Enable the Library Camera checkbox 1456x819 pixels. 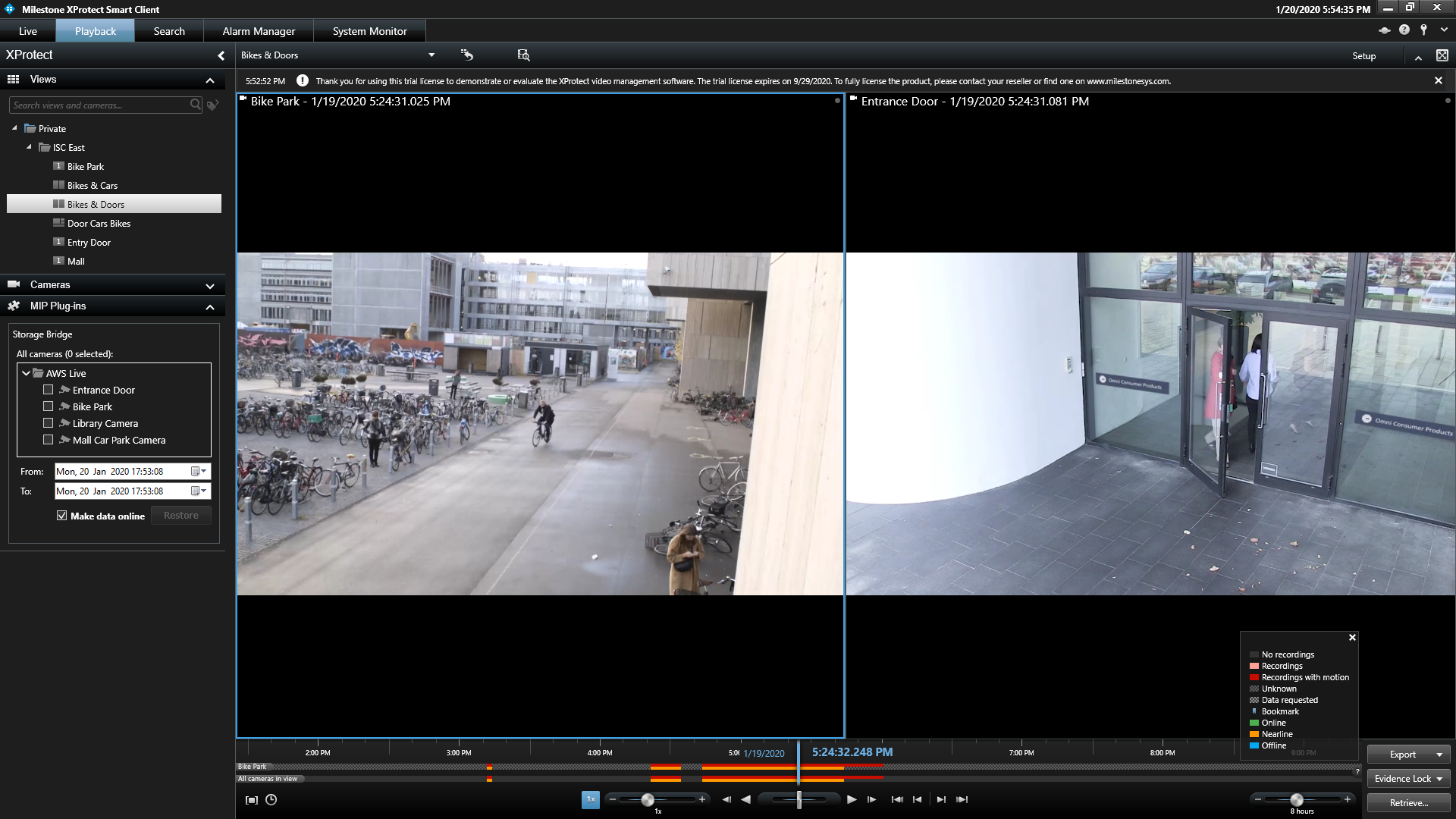point(49,423)
